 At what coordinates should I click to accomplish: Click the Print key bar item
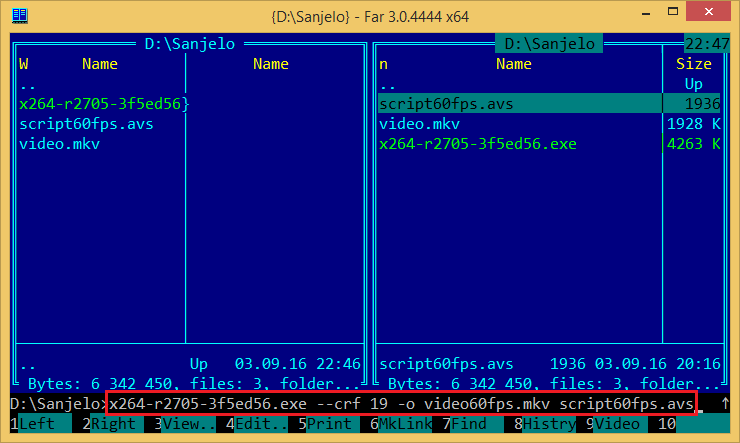[x=329, y=424]
